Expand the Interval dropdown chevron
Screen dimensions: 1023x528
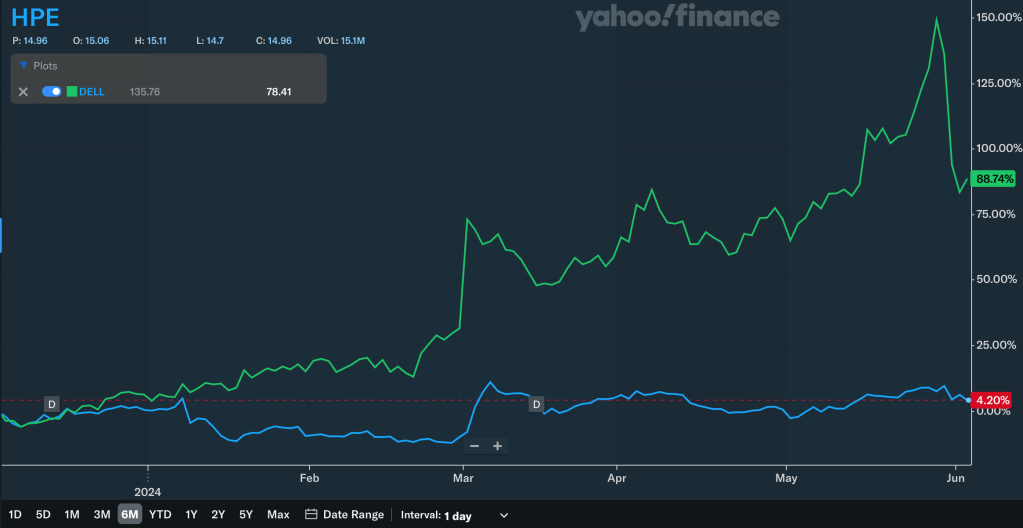click(504, 515)
